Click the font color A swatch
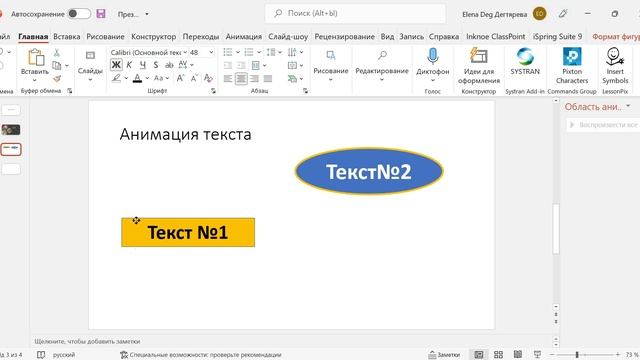This screenshot has height=360, width=640. point(138,78)
